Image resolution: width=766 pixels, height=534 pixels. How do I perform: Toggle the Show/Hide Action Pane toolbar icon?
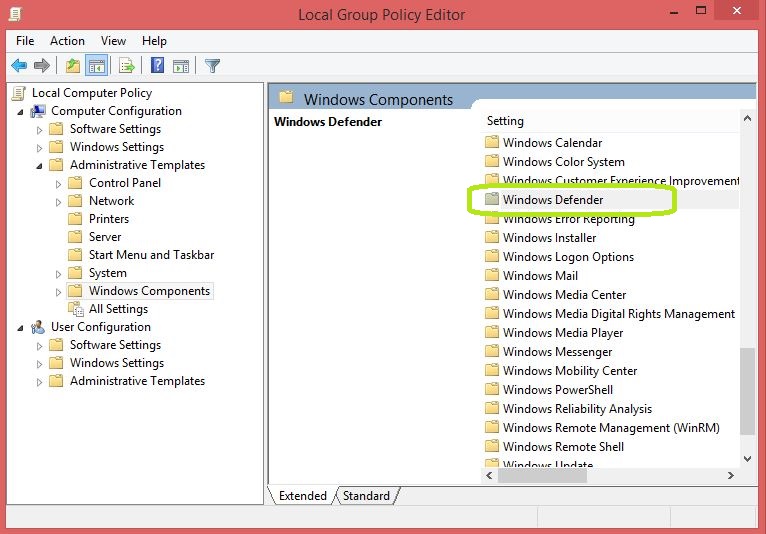pyautogui.click(x=181, y=65)
